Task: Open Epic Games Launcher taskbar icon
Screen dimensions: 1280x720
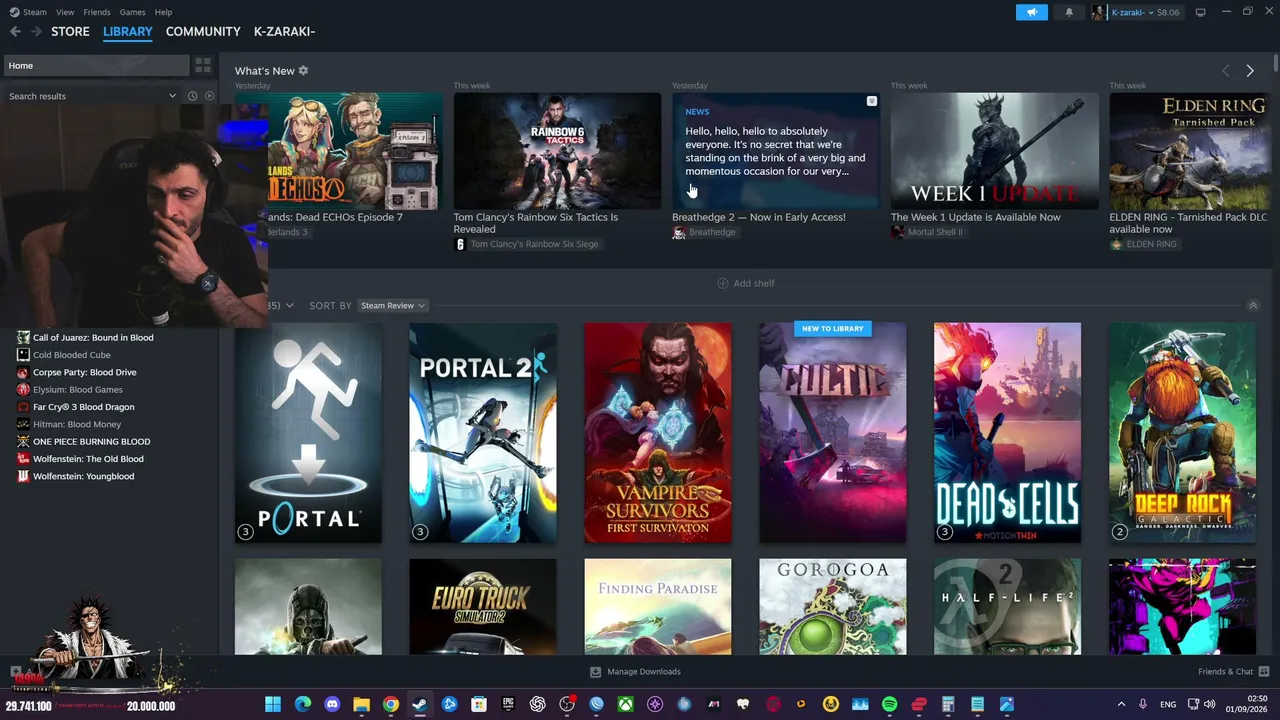Action: [508, 705]
